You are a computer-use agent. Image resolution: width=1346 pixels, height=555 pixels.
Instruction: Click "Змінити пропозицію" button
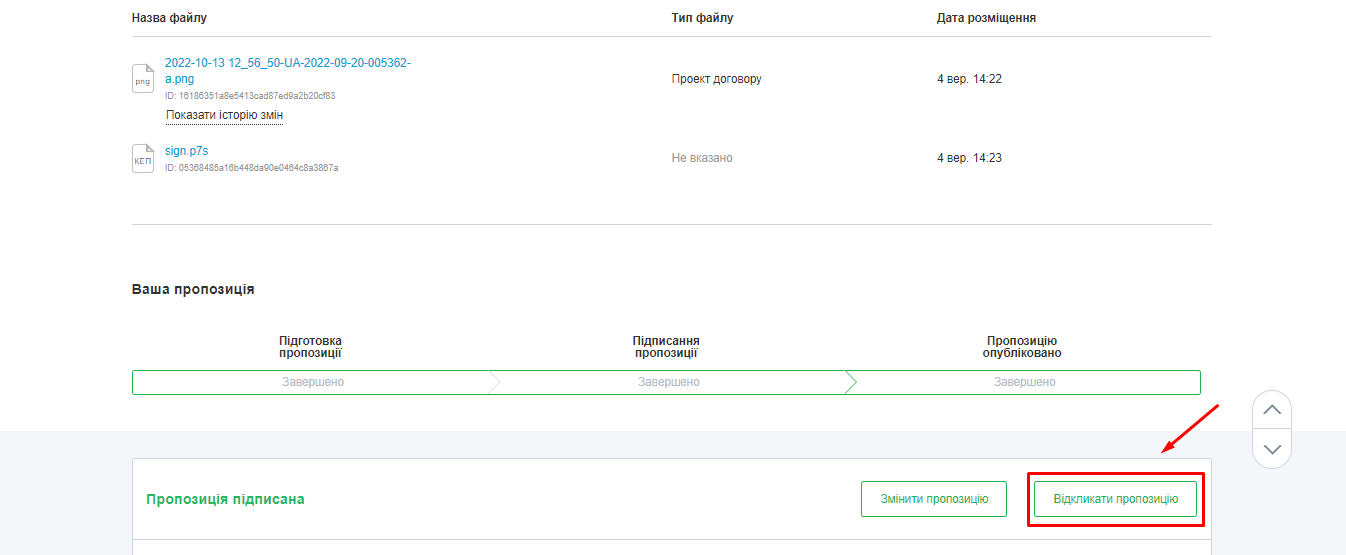(x=933, y=499)
